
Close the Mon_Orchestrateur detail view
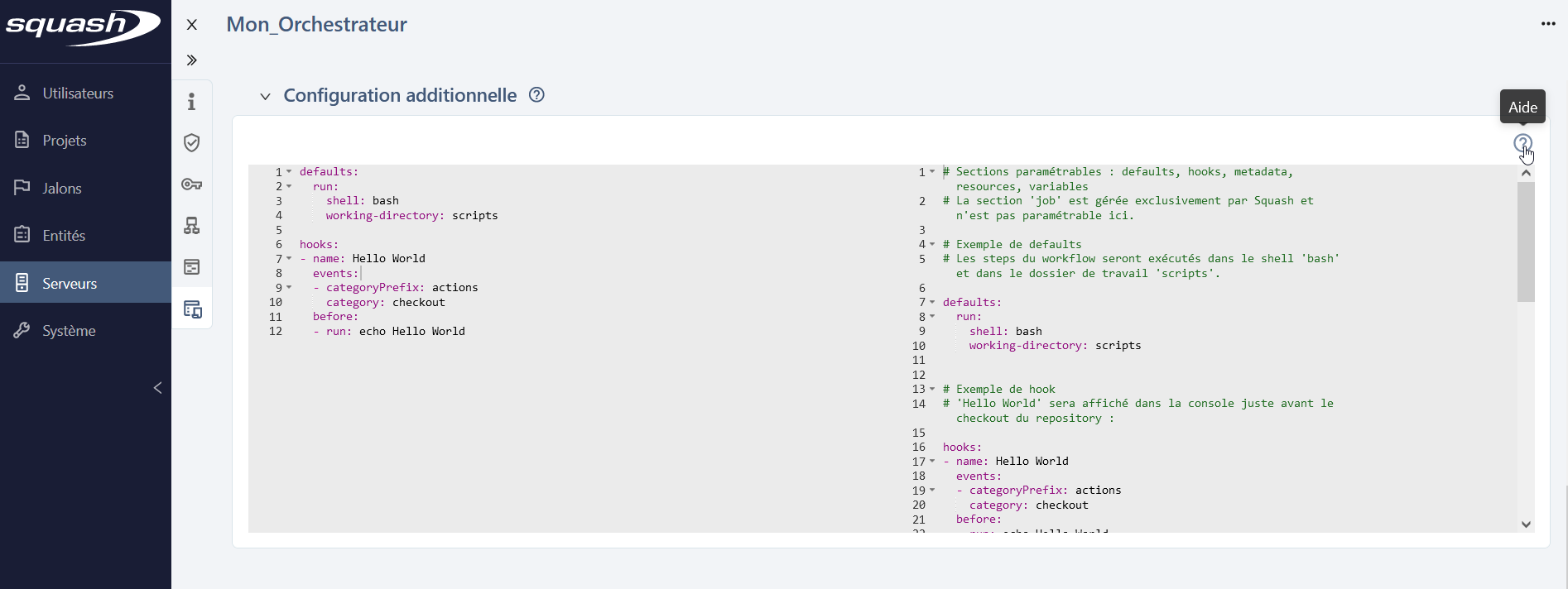191,25
